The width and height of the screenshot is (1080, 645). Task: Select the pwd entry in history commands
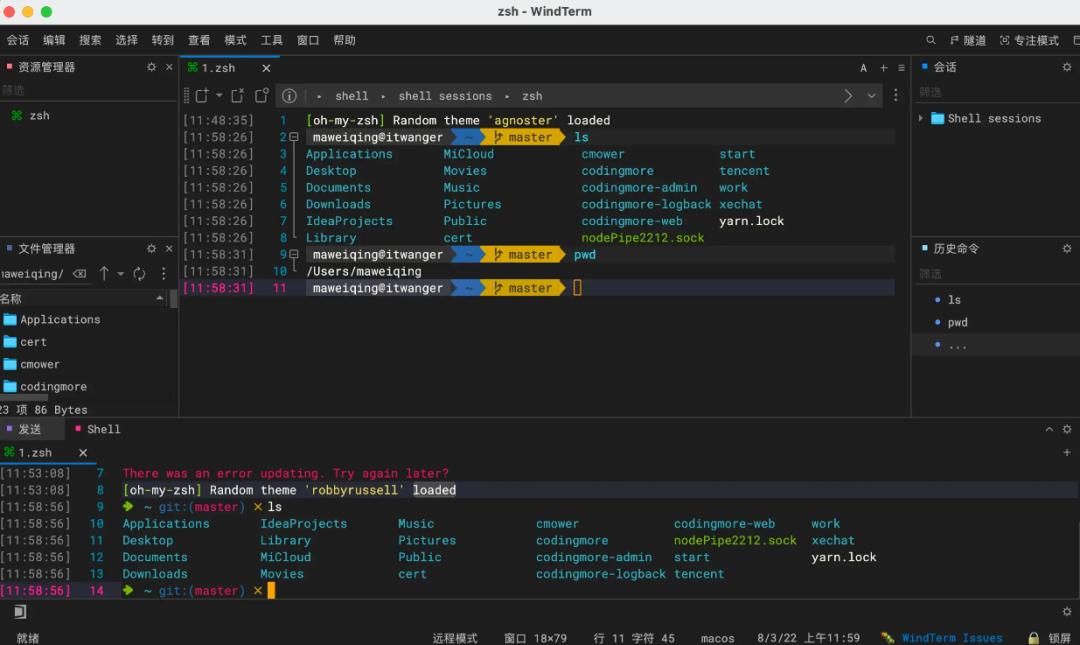957,322
